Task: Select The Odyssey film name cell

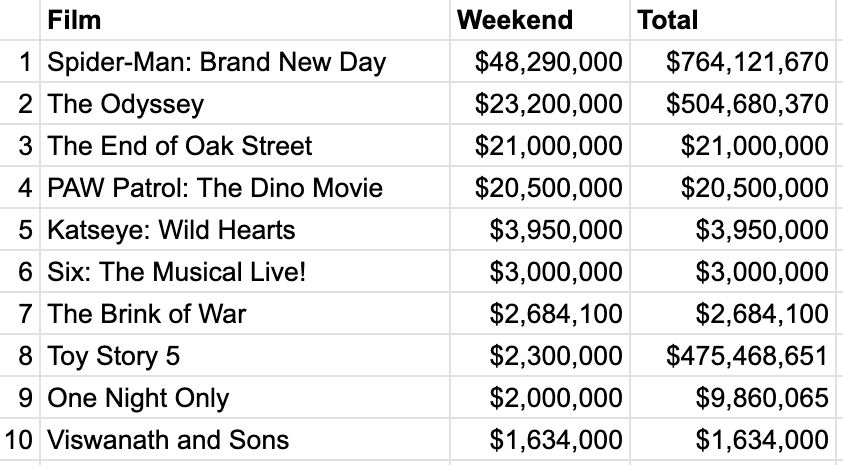Action: pyautogui.click(x=245, y=103)
